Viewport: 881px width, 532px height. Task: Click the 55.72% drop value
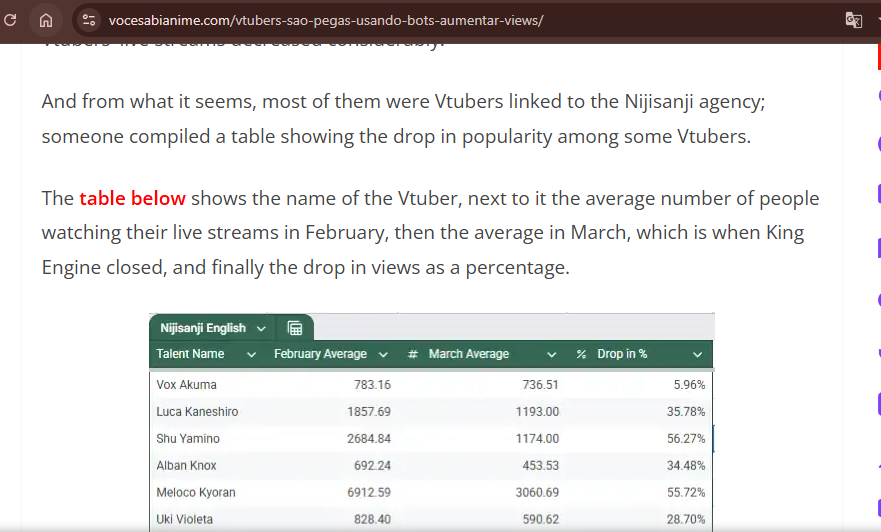(x=686, y=493)
